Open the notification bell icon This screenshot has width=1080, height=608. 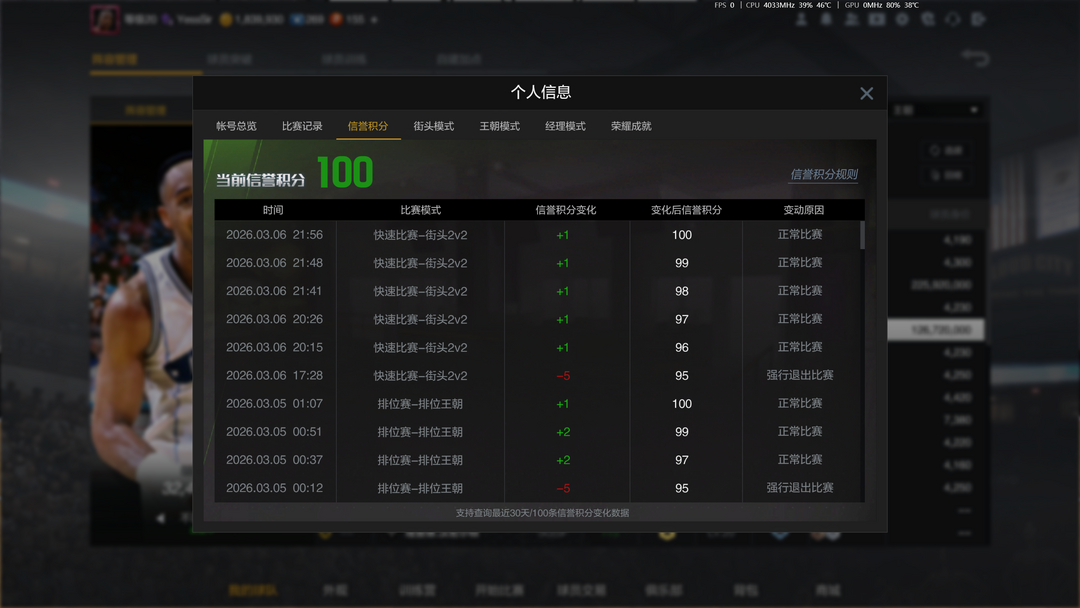tap(826, 19)
